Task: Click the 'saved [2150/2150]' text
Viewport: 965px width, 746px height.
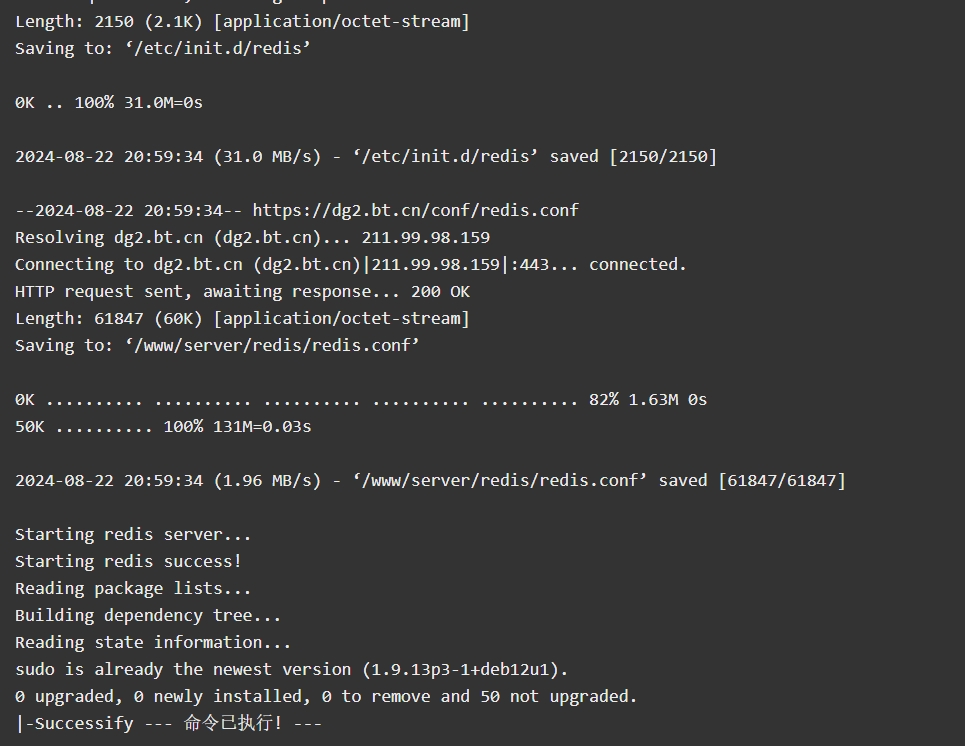Action: pyautogui.click(x=633, y=156)
